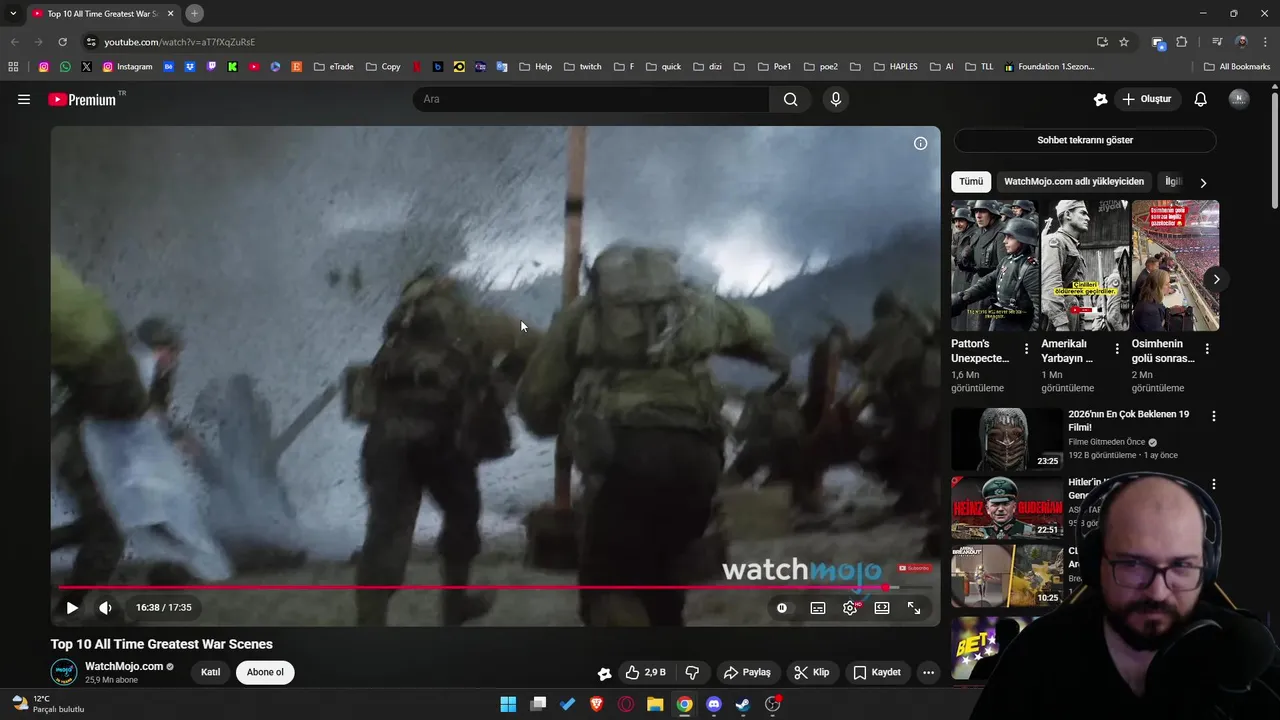Show video info cards icon
The width and height of the screenshot is (1280, 720).
[920, 143]
